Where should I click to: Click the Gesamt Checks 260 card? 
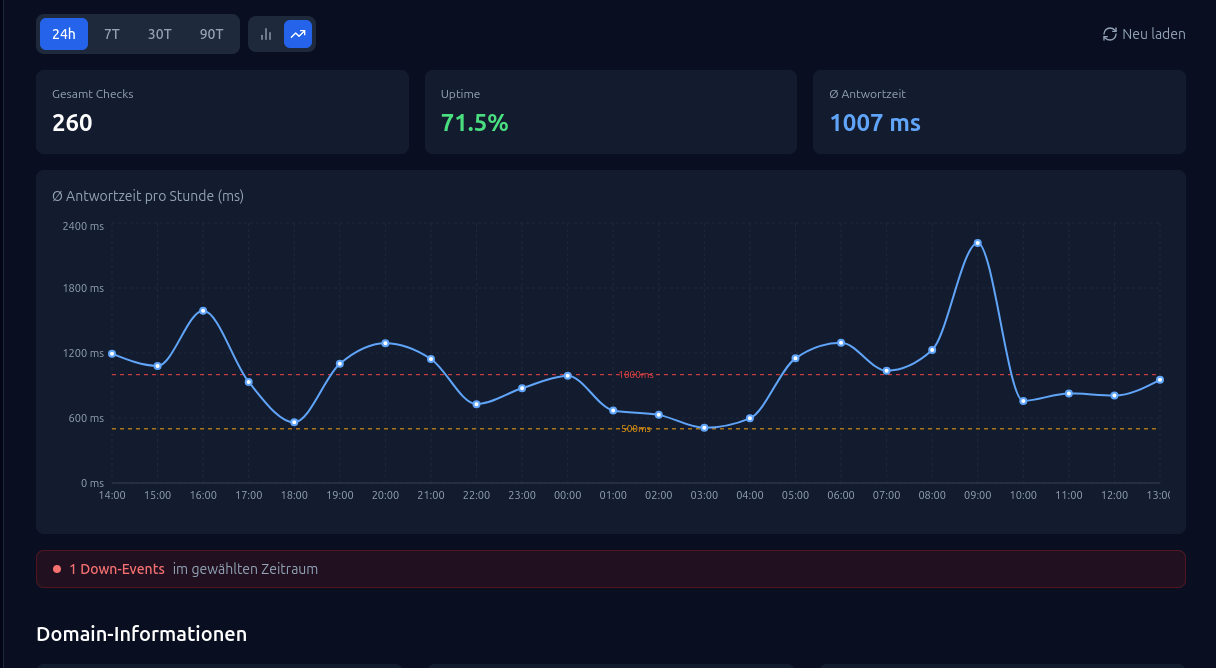point(222,112)
